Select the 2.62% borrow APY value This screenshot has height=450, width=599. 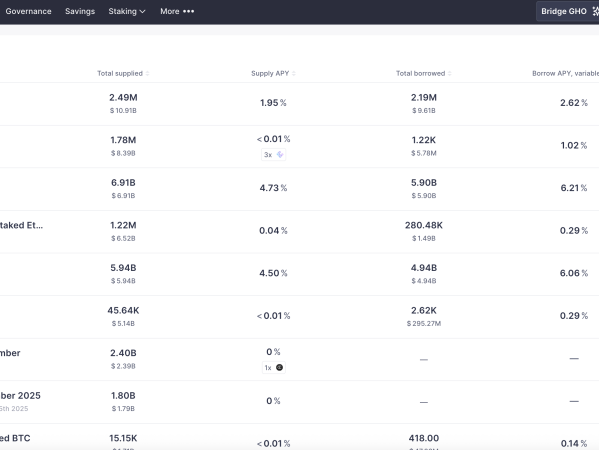tap(574, 103)
